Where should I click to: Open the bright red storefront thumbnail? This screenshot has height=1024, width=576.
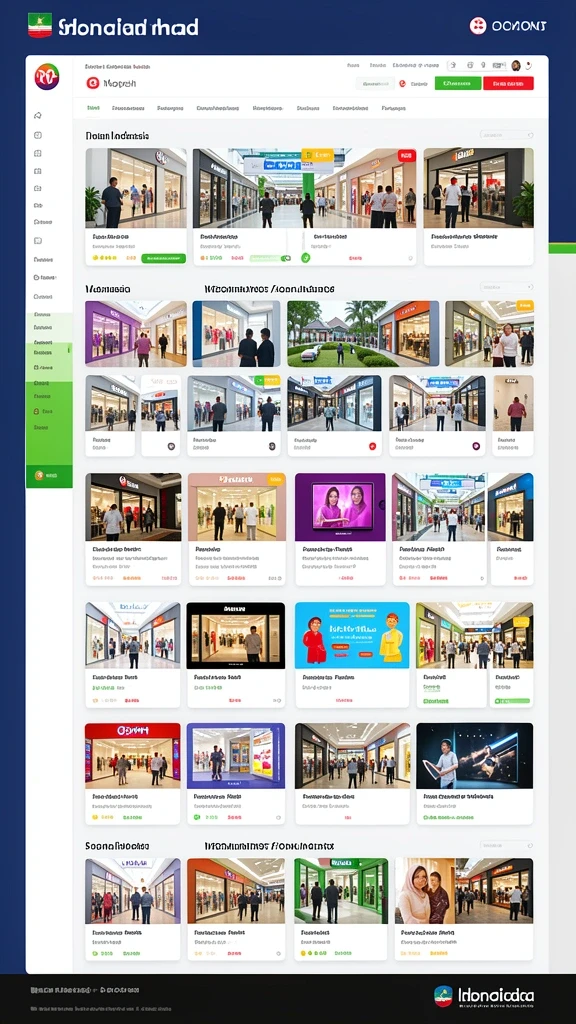click(x=133, y=756)
